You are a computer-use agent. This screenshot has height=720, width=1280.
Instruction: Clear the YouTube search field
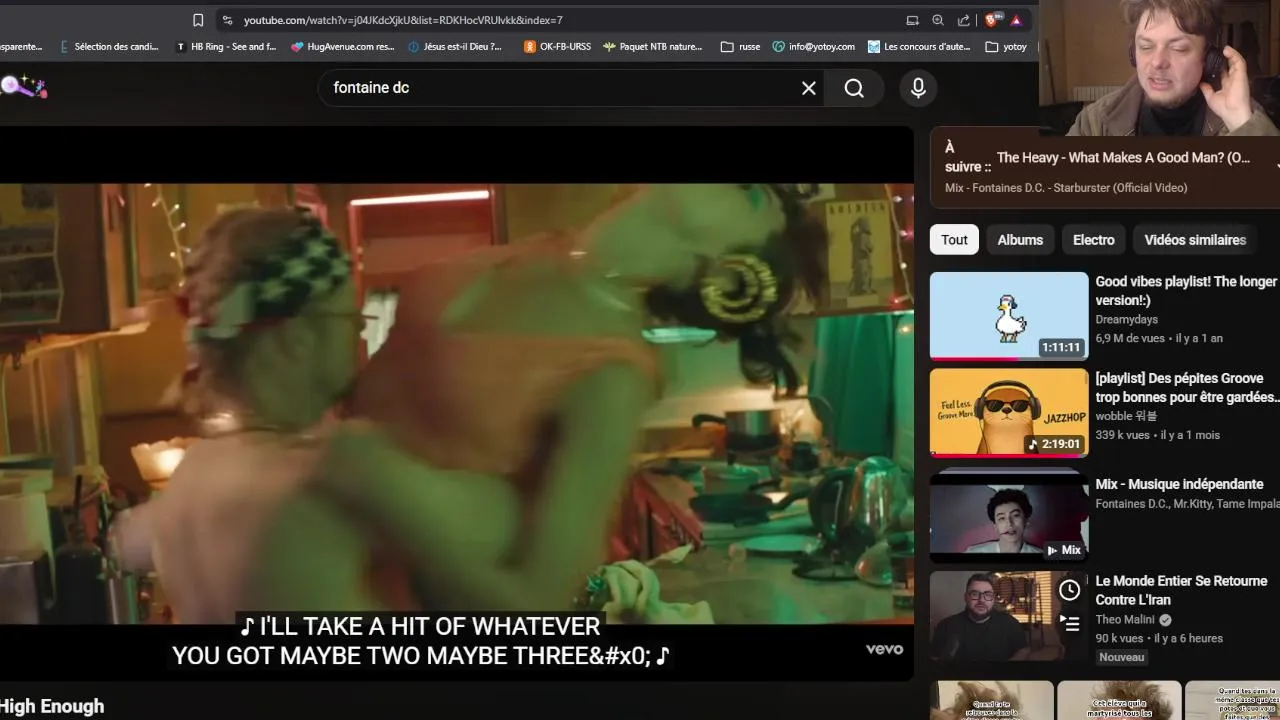[x=809, y=88]
